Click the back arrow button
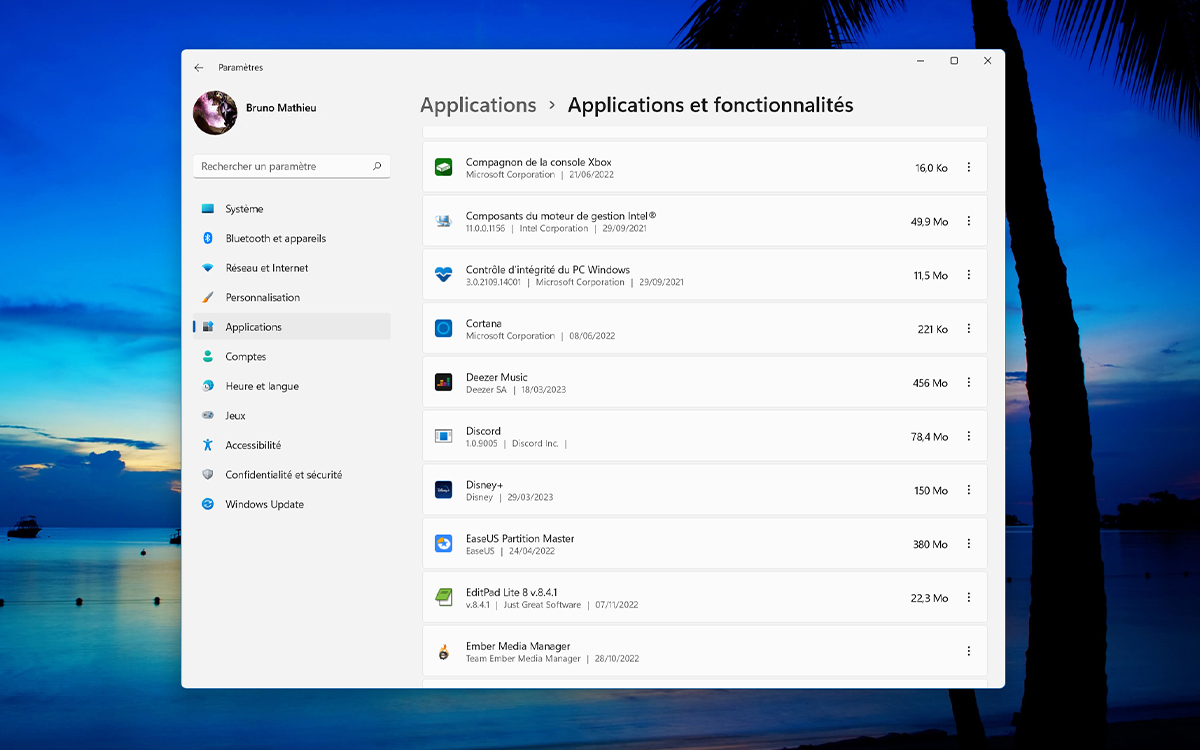1200x750 pixels. click(x=198, y=67)
